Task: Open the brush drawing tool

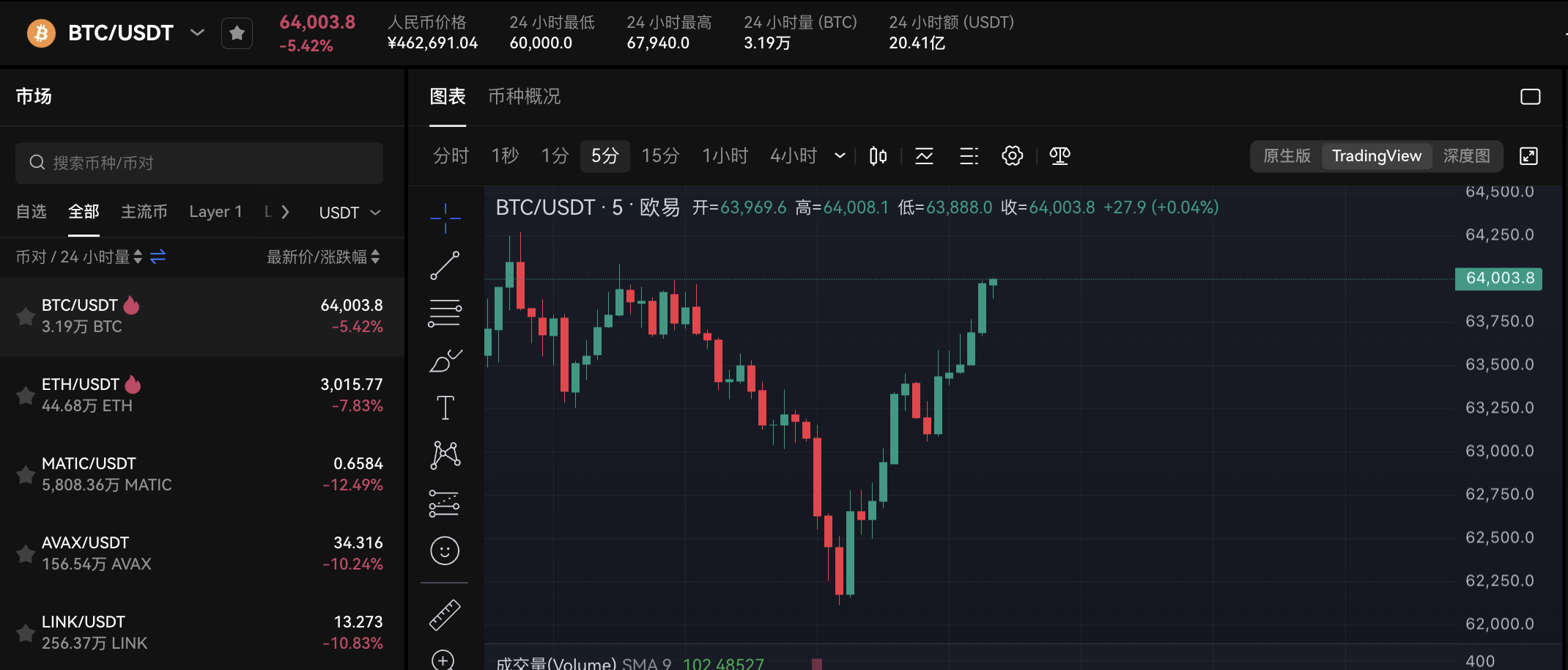Action: pyautogui.click(x=445, y=361)
